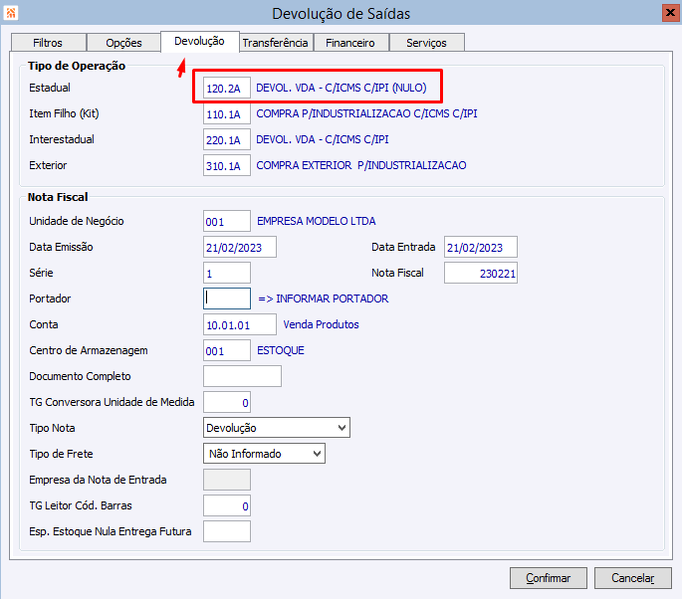The image size is (682, 599).
Task: Click the Item Filho (Kit) code field 110.1A
Action: tap(227, 114)
